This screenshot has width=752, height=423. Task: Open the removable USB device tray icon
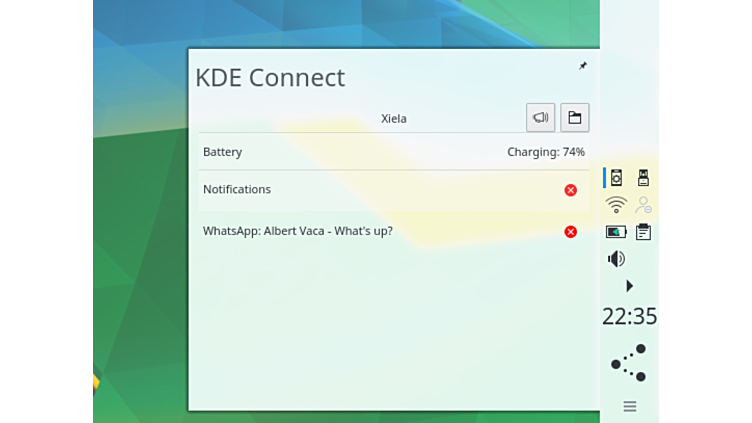pos(643,178)
